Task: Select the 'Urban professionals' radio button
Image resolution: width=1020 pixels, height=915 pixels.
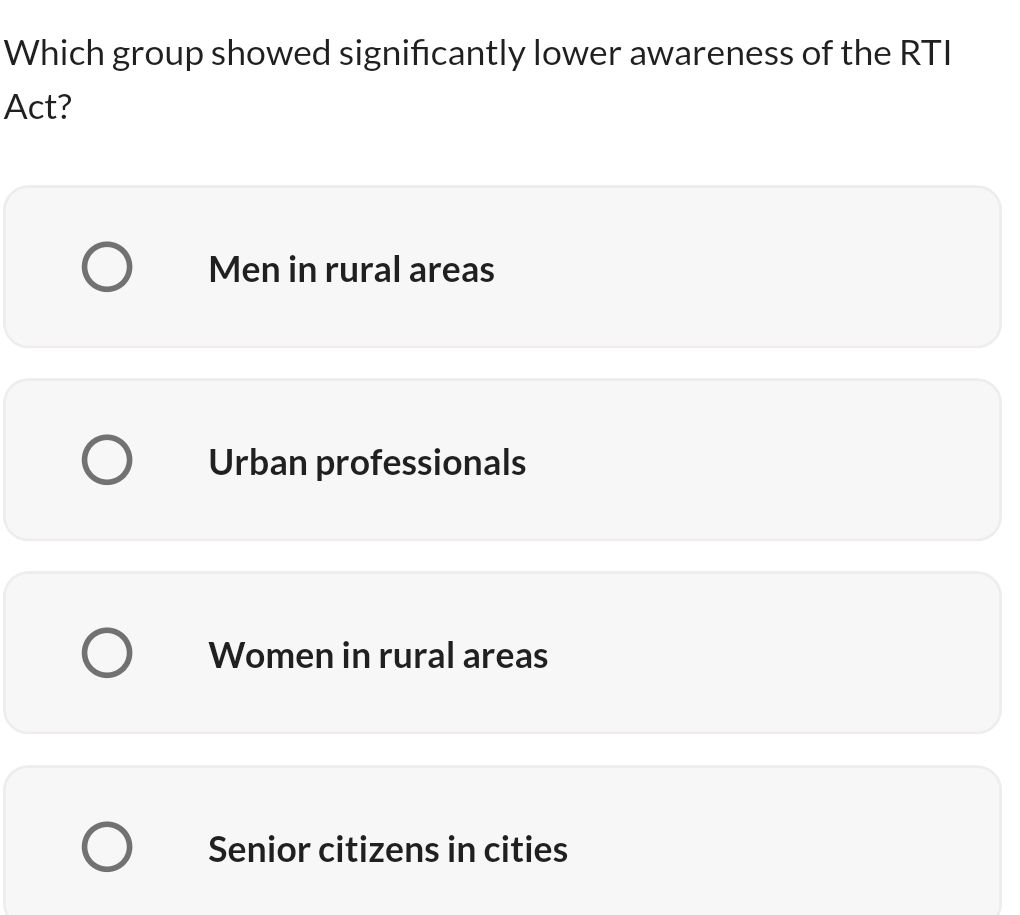Action: click(107, 460)
